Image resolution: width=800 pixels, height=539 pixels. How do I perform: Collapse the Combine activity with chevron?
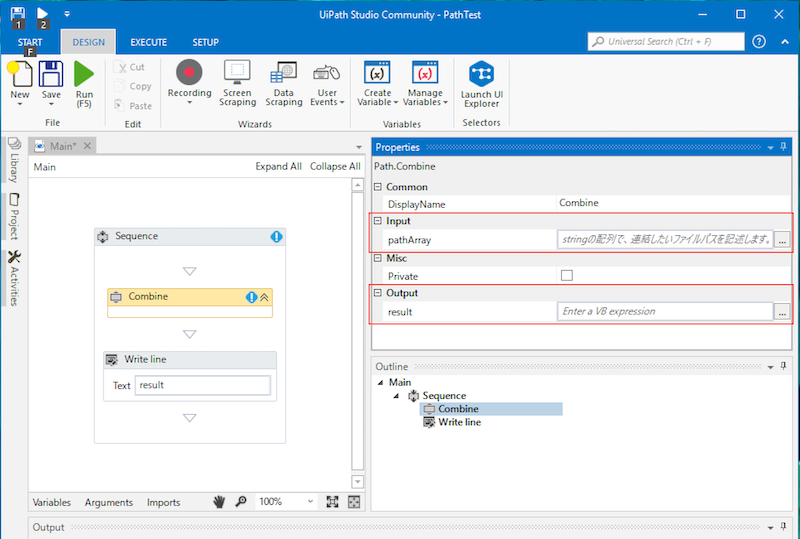(264, 297)
